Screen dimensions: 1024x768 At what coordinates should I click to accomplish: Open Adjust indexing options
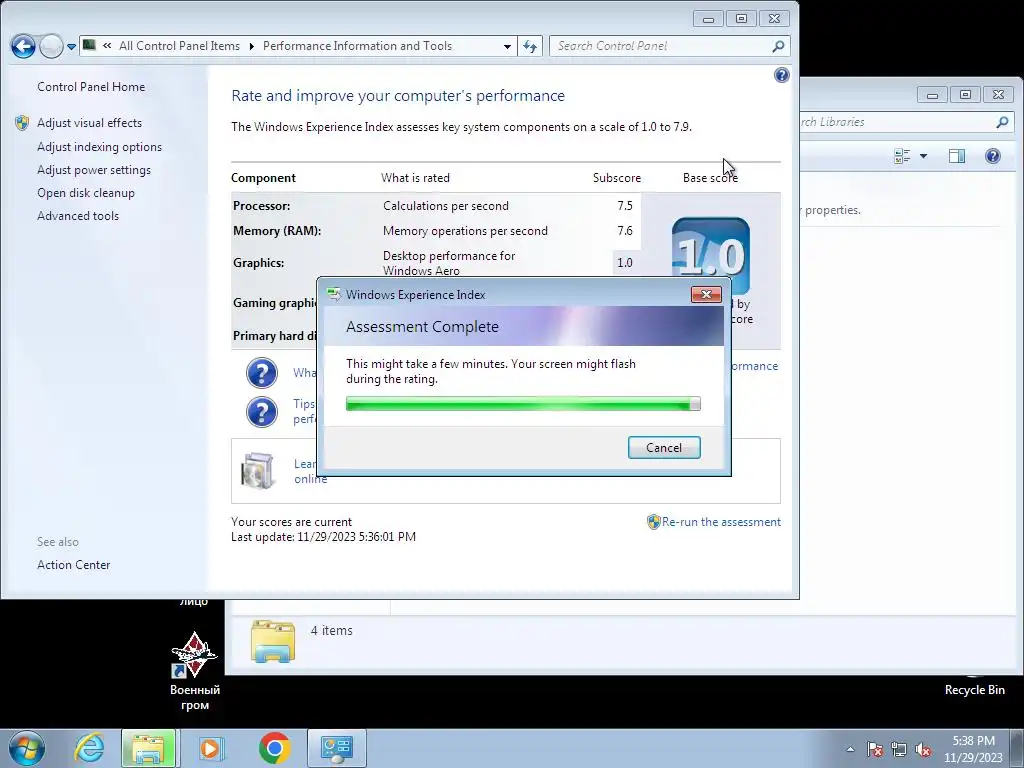[x=99, y=147]
